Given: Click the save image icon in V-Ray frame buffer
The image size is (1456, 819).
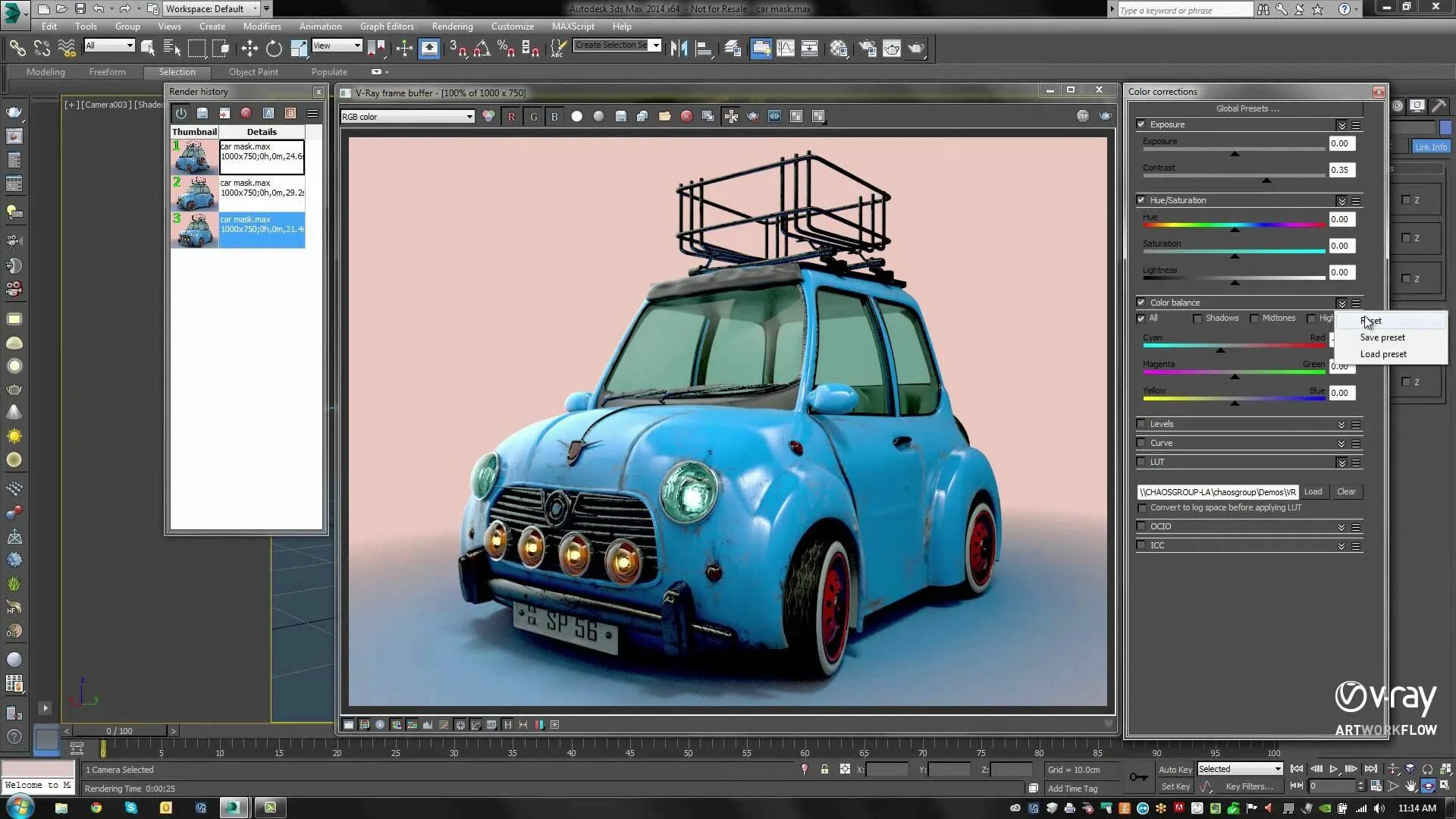Looking at the screenshot, I should coord(621,117).
